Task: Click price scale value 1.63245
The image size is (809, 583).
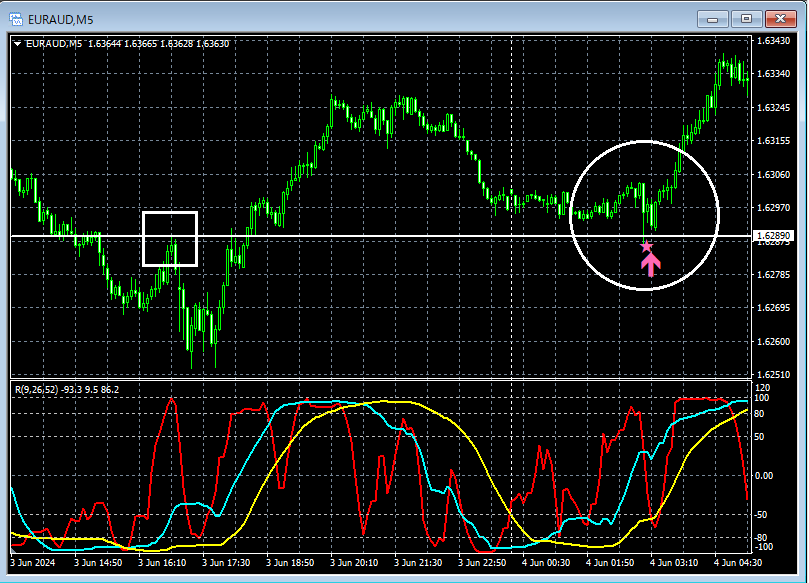Action: click(773, 107)
